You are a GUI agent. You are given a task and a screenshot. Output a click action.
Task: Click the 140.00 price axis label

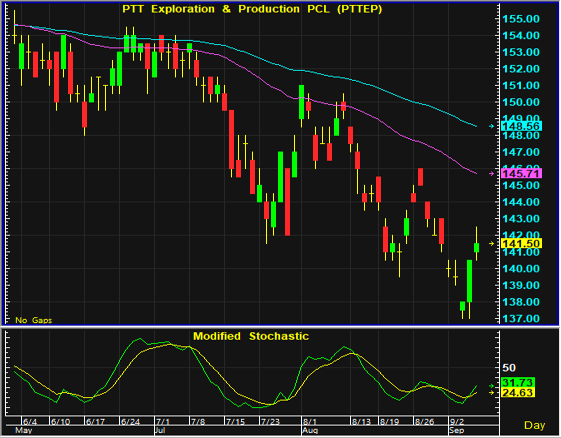click(521, 268)
